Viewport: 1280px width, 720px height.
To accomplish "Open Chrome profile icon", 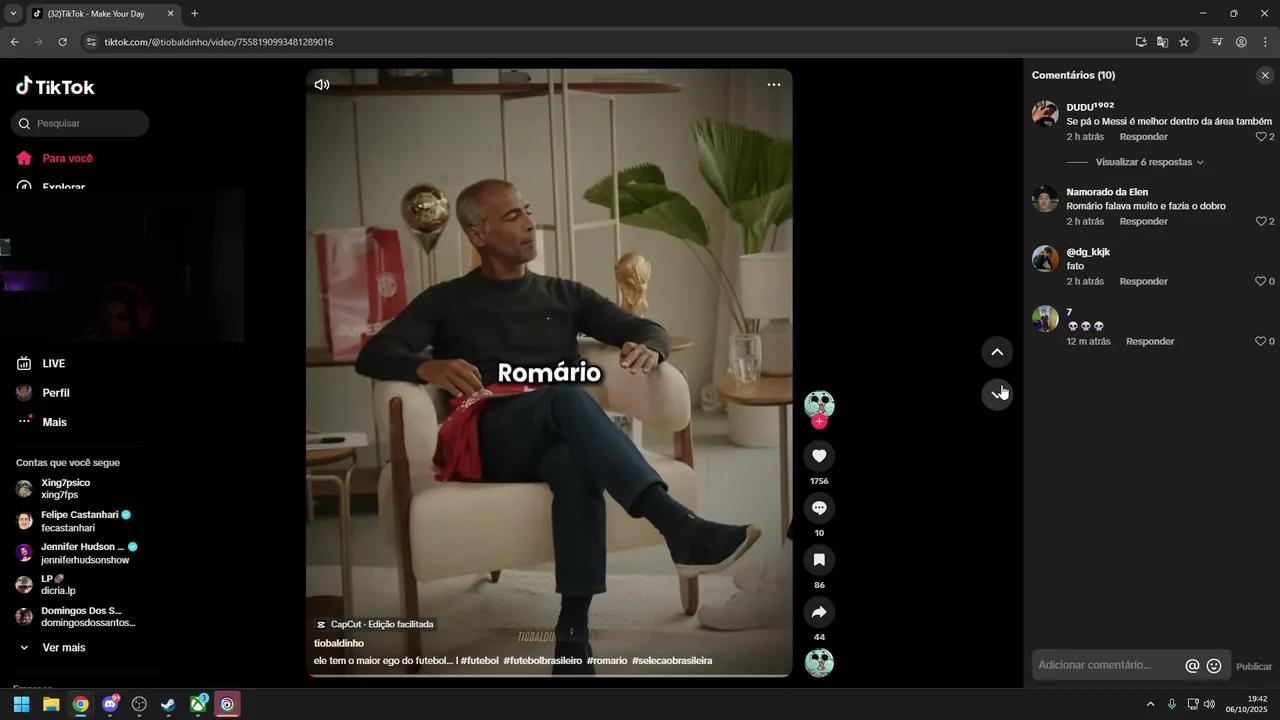I will 1241,42.
